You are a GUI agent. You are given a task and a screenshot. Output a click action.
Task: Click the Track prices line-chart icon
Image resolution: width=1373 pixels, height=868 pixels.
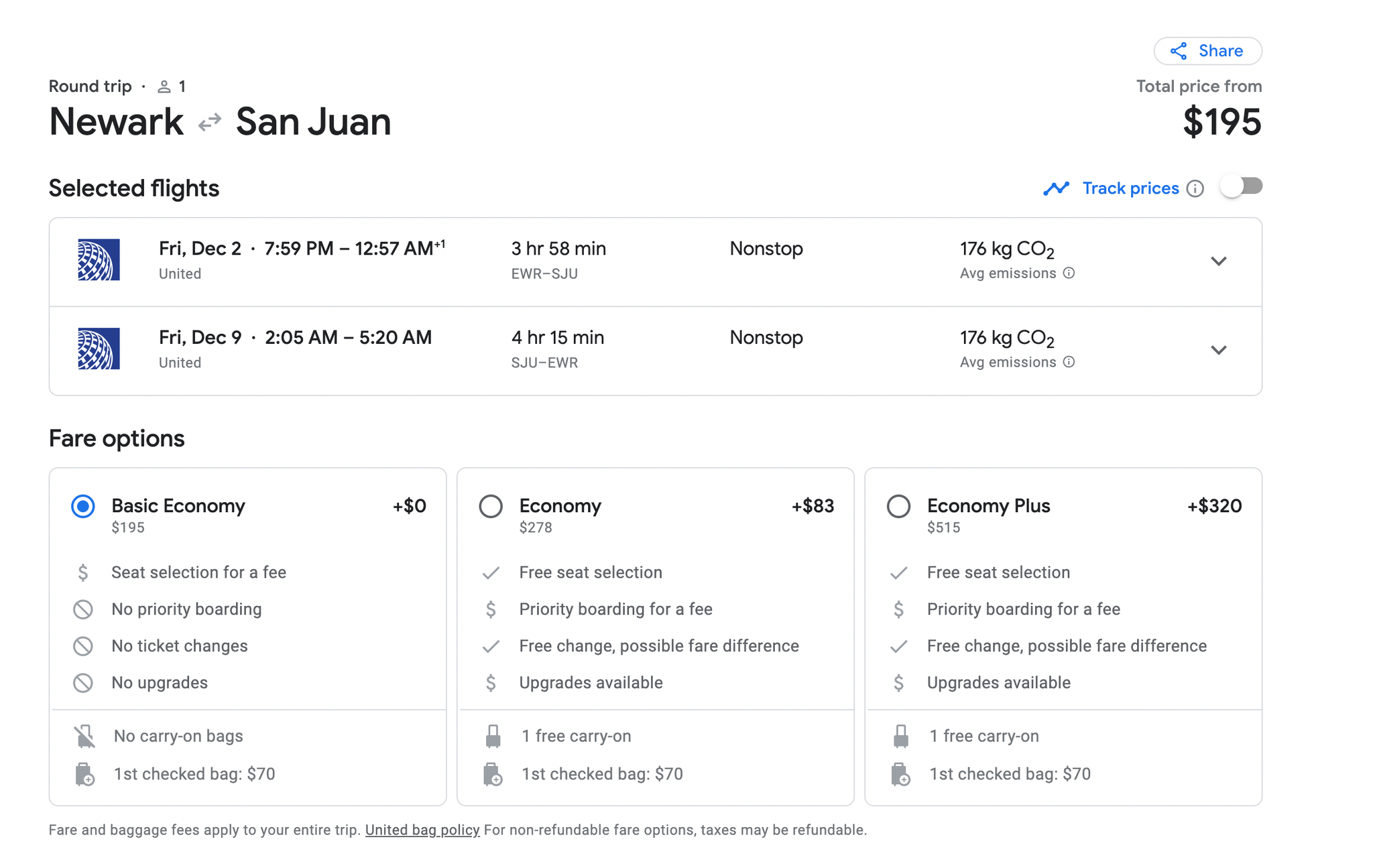coord(1057,188)
